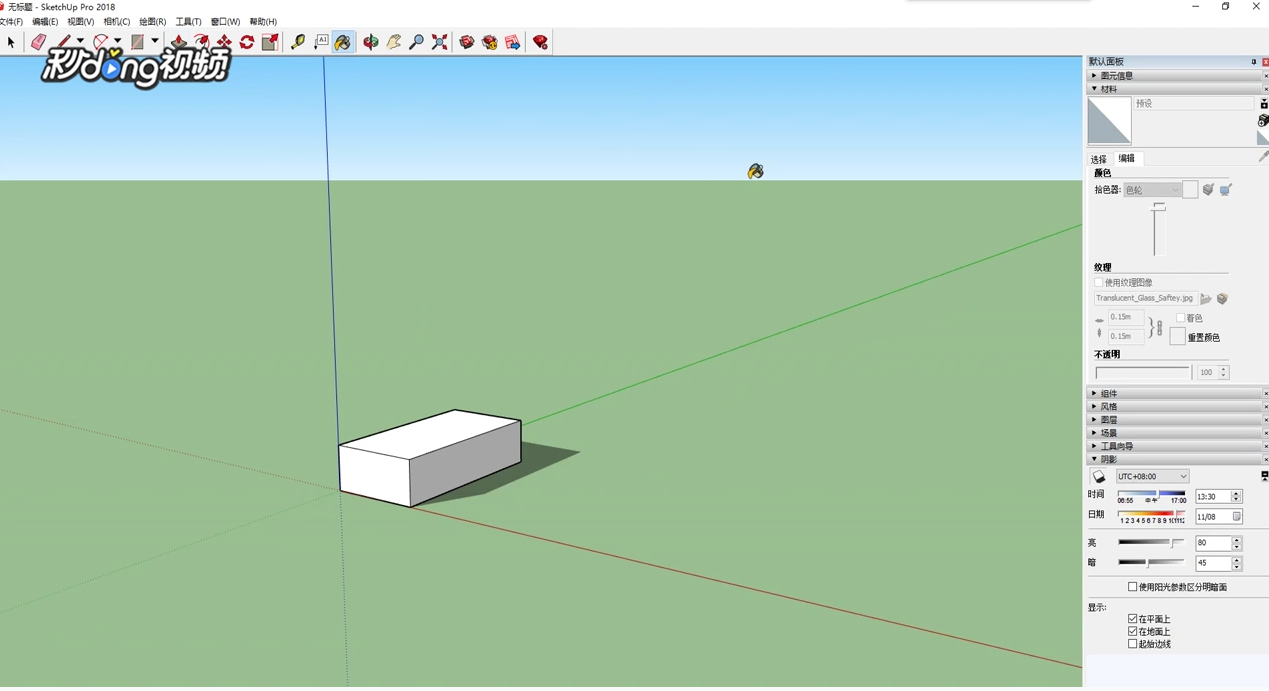
Task: Expand the 图元信息 panel
Action: pyautogui.click(x=1176, y=76)
